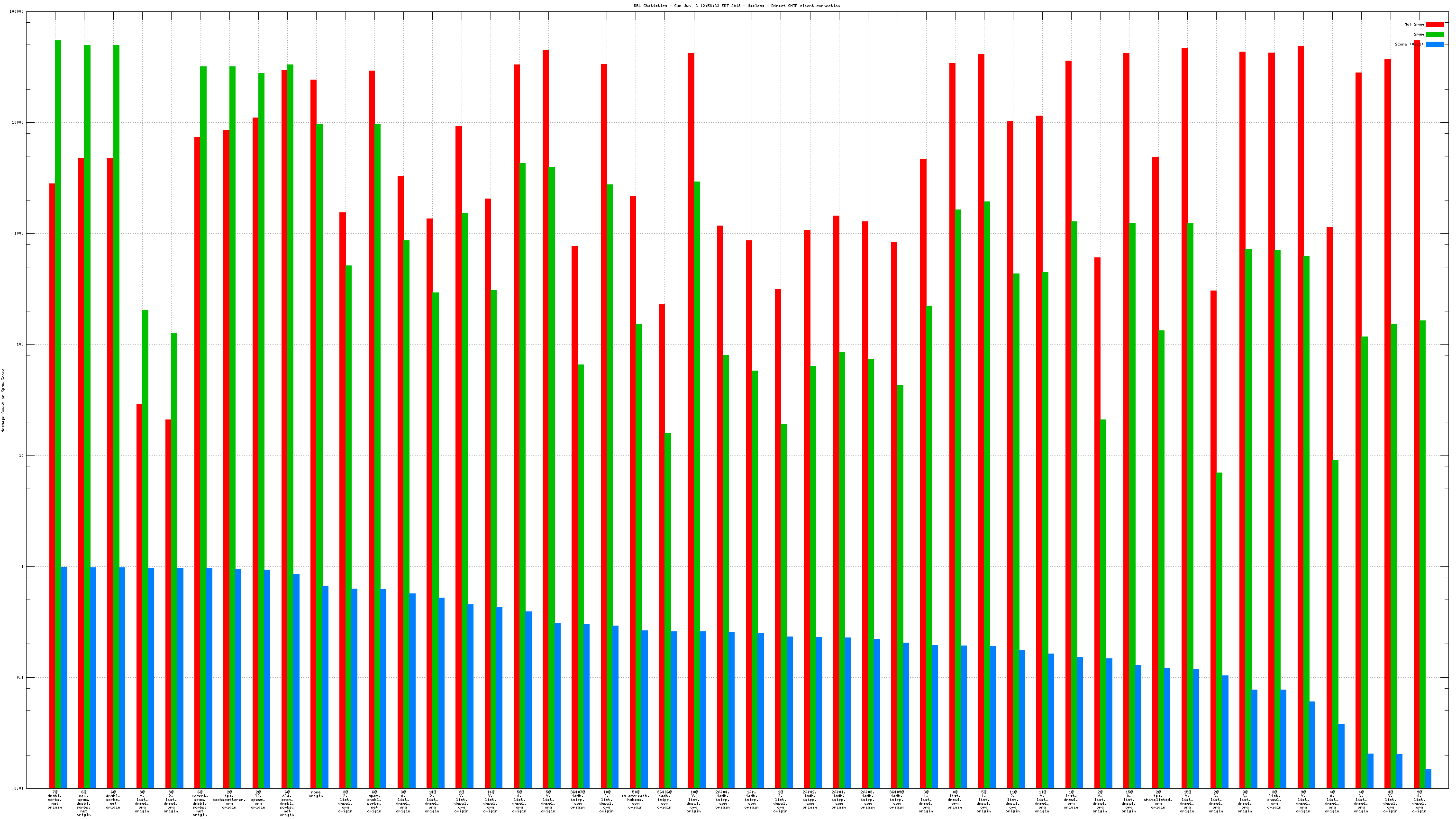
Task: Click the 'ips.backscatterer.org origin' axis label
Action: point(229,800)
